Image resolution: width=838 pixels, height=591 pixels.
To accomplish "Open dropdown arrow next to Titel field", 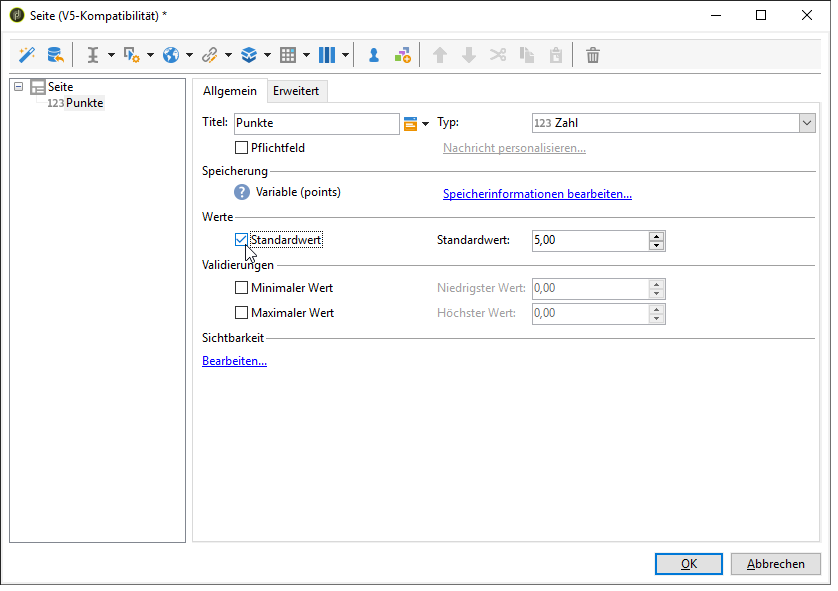I will point(425,124).
